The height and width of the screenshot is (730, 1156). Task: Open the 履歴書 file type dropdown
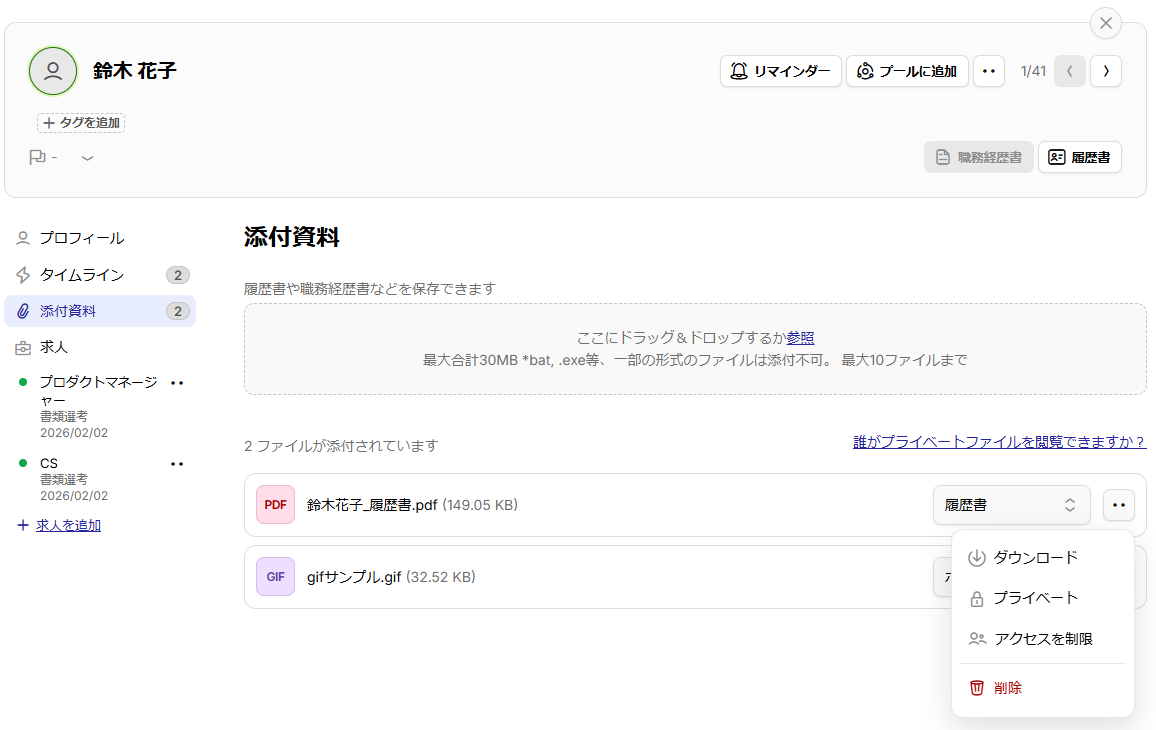[x=1010, y=505]
